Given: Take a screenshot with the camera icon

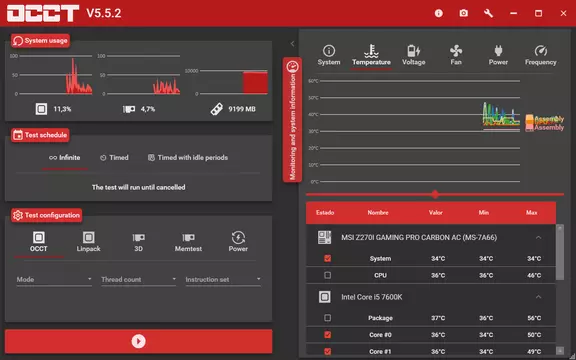Looking at the screenshot, I should [464, 13].
